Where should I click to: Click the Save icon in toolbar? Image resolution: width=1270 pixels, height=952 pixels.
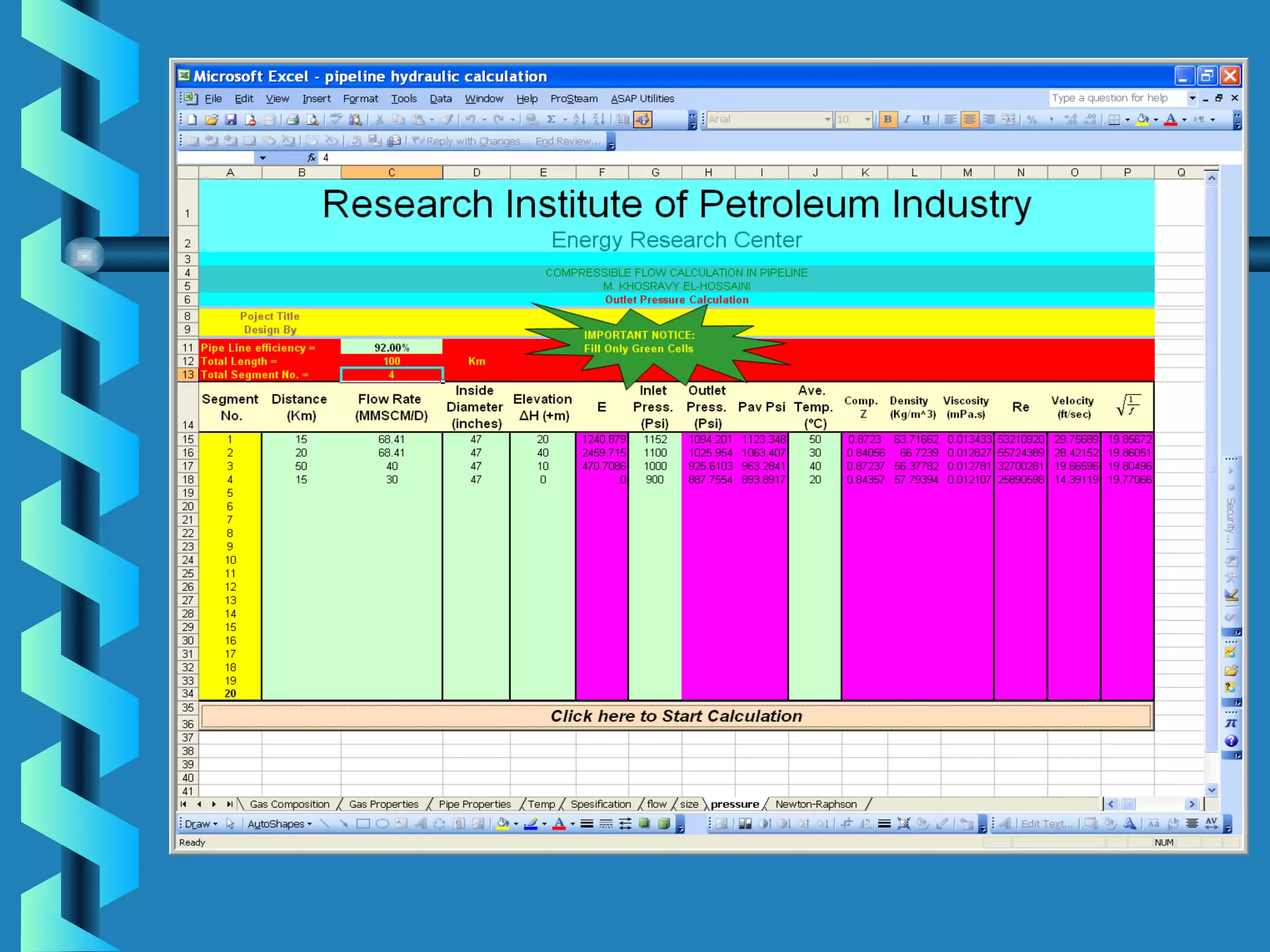click(231, 120)
